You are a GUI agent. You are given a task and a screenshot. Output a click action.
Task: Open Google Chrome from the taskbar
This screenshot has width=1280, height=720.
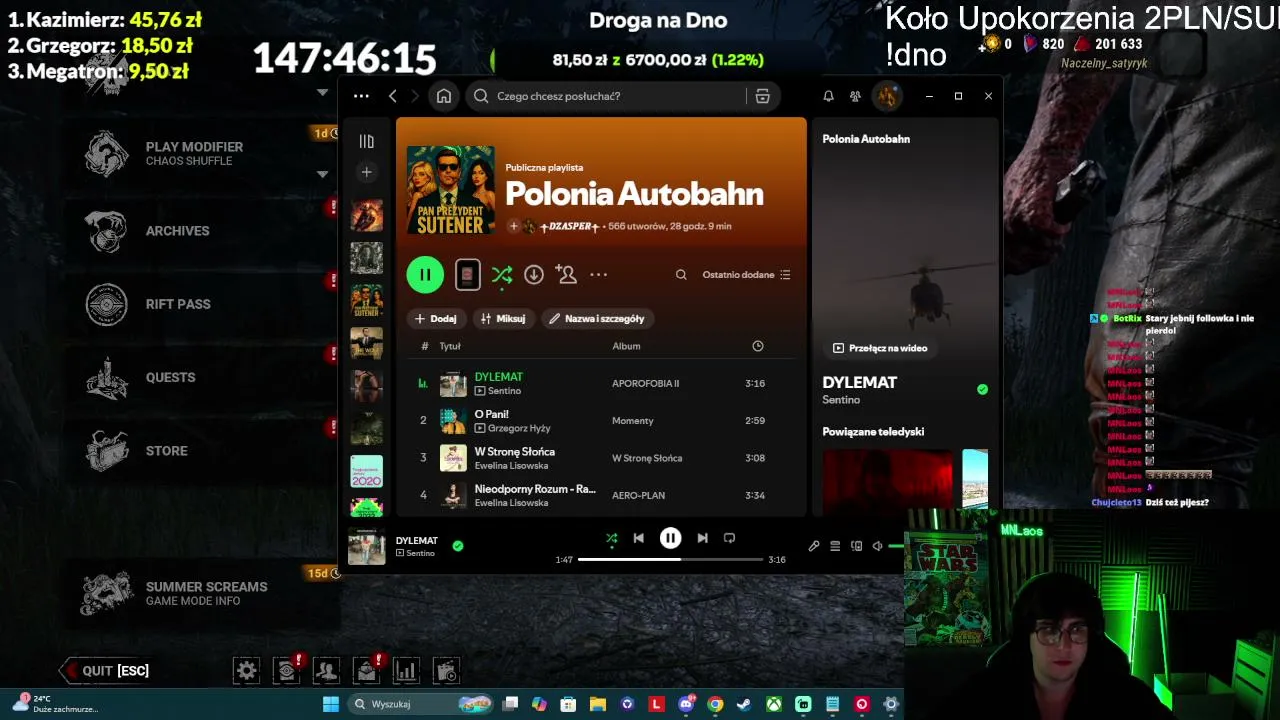tap(715, 704)
